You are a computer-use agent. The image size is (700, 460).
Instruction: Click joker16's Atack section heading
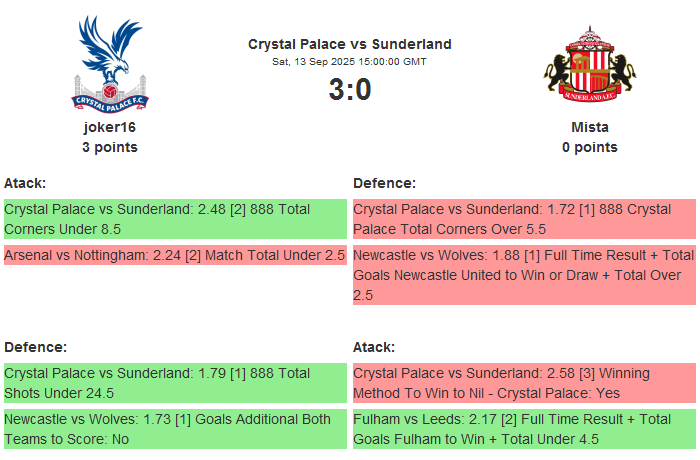coord(25,183)
